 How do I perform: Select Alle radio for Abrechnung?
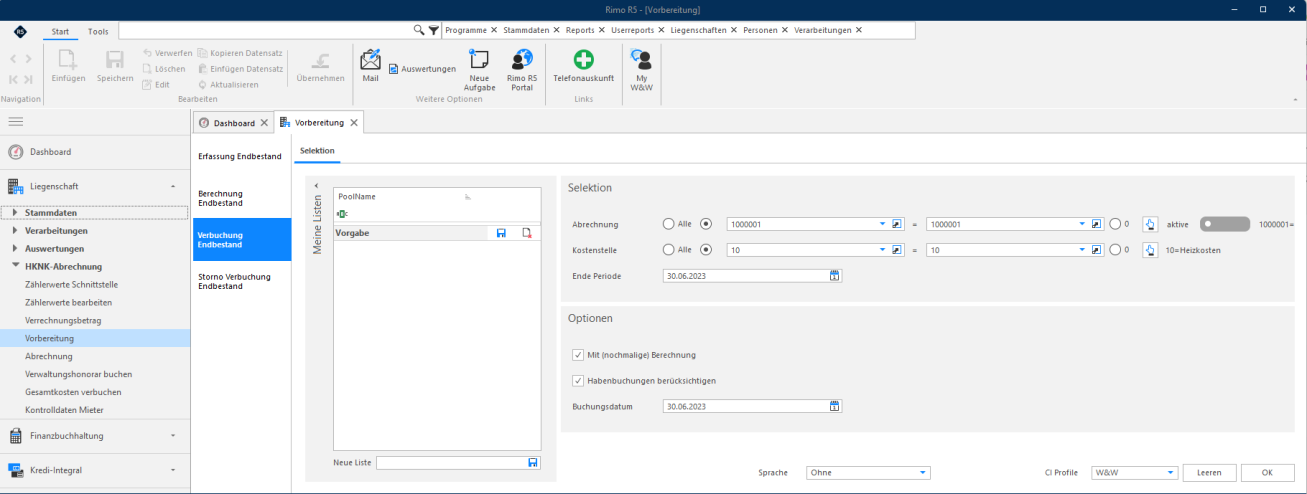(x=668, y=224)
